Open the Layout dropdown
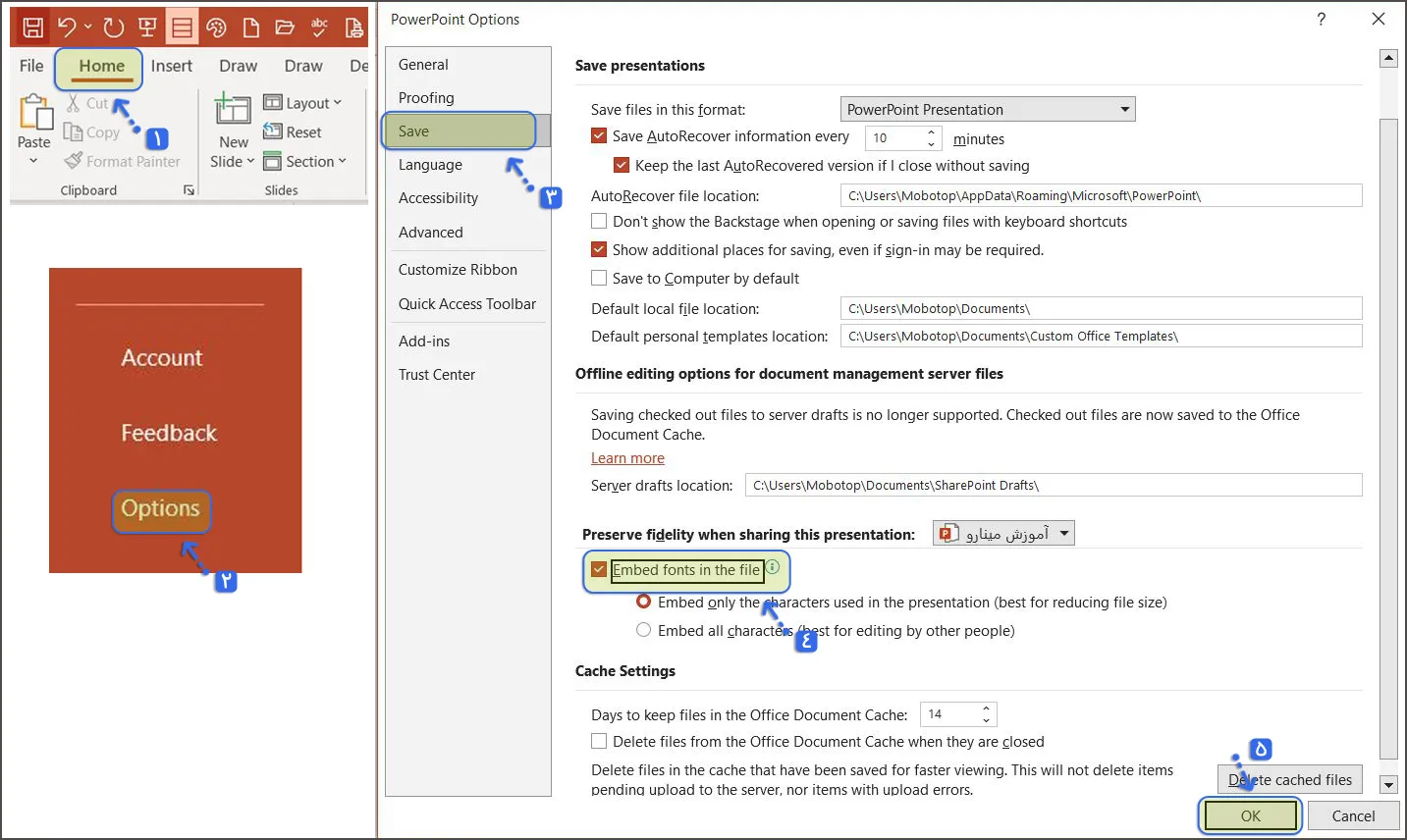The width and height of the screenshot is (1407, 840). (302, 103)
